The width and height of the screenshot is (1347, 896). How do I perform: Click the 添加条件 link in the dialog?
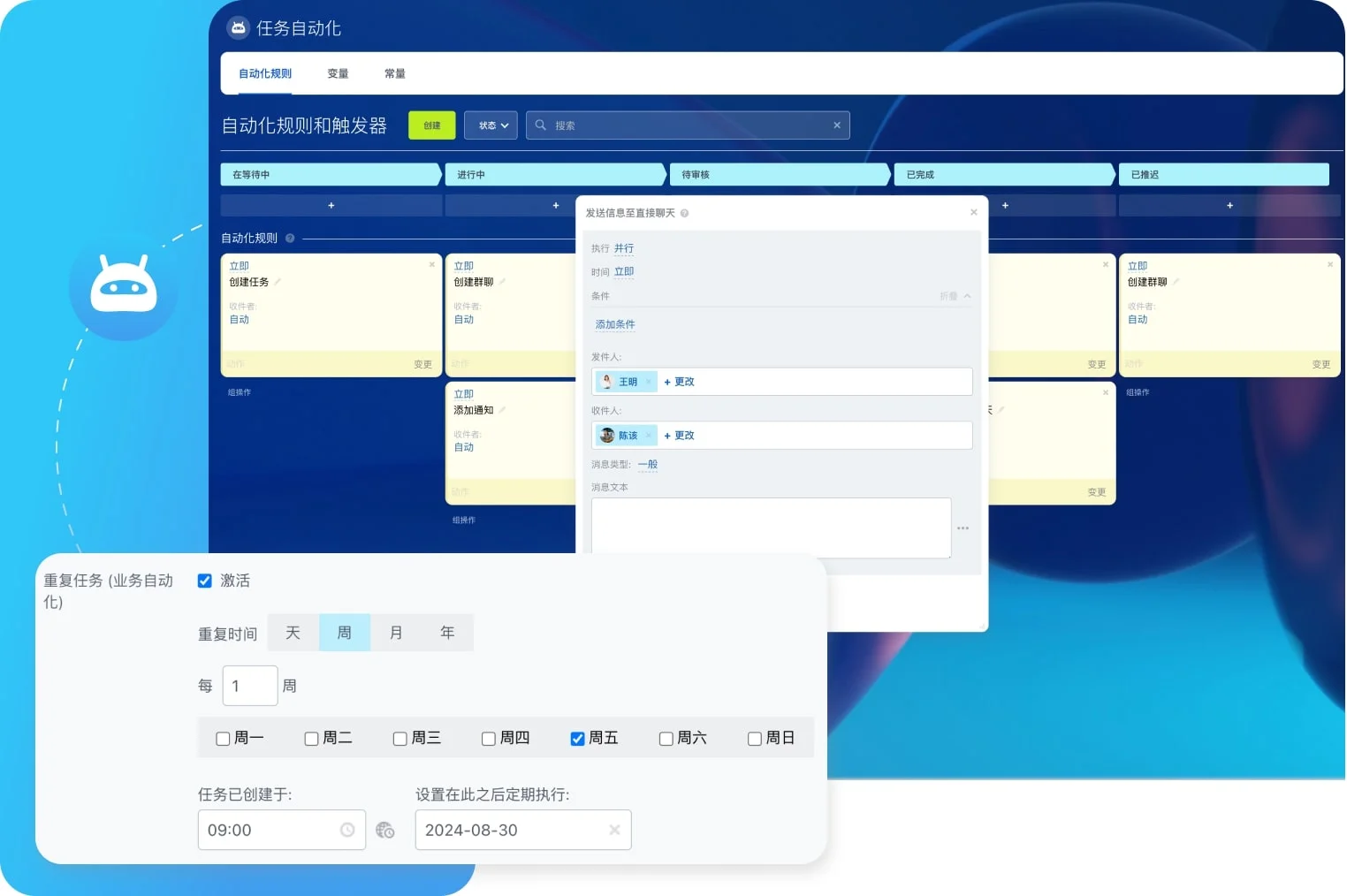[x=615, y=324]
